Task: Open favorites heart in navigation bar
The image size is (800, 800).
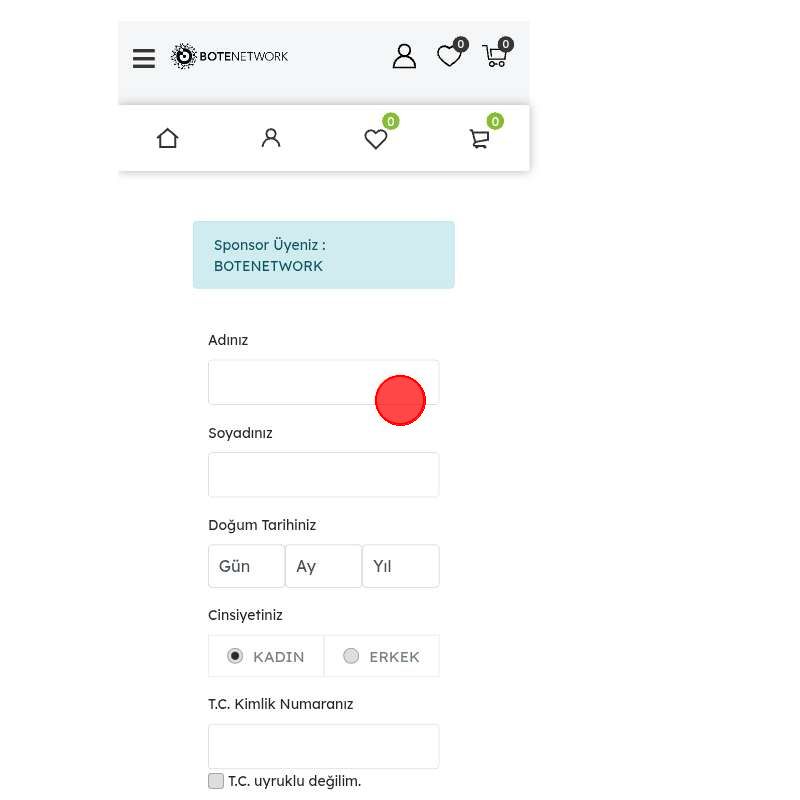Action: (376, 139)
